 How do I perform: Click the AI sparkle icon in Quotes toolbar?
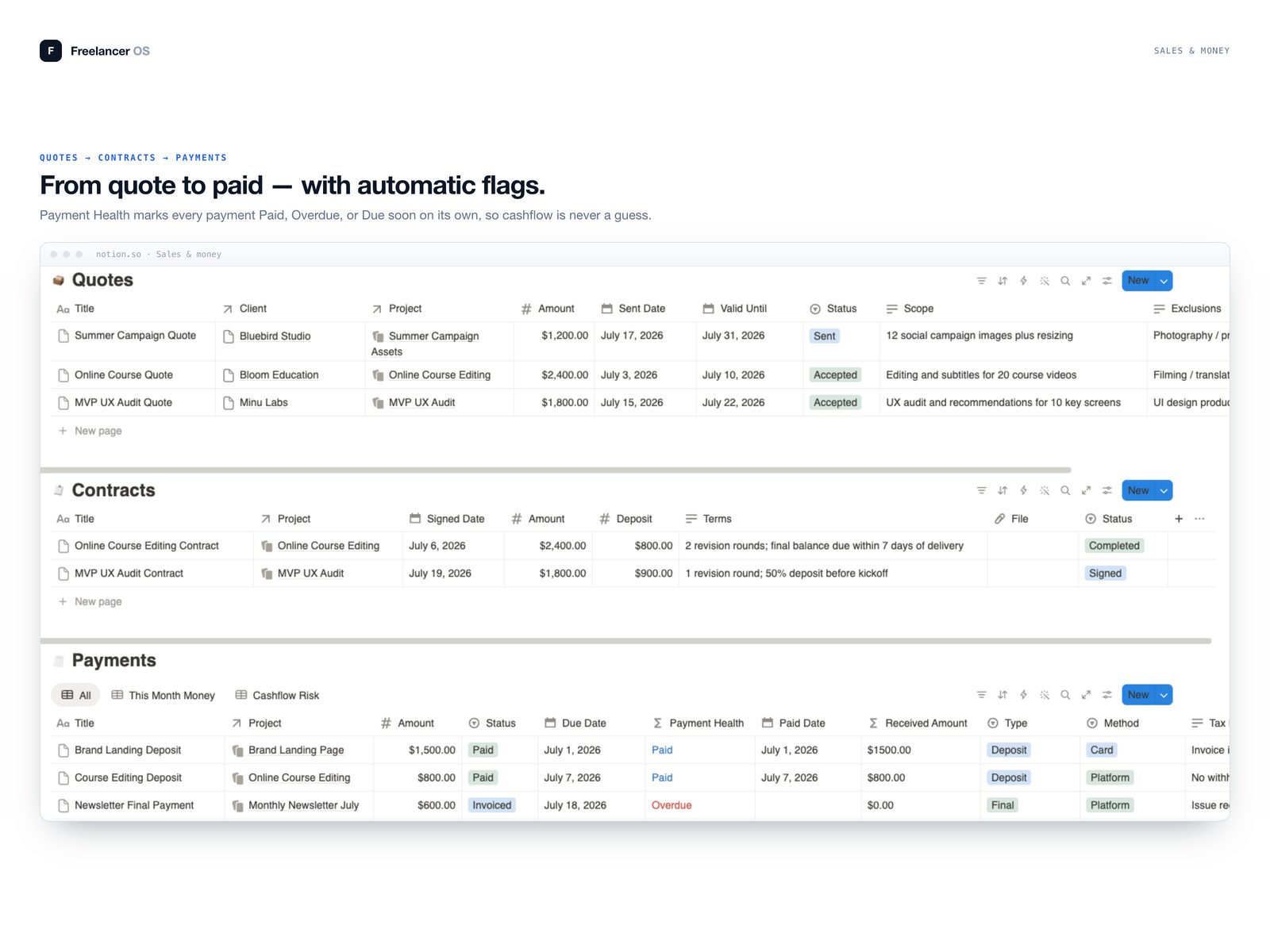point(1045,281)
